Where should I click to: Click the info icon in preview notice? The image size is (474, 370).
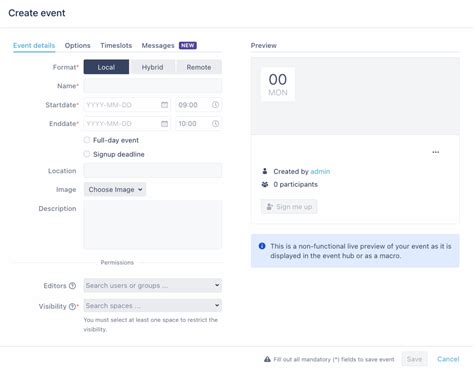[x=262, y=246]
